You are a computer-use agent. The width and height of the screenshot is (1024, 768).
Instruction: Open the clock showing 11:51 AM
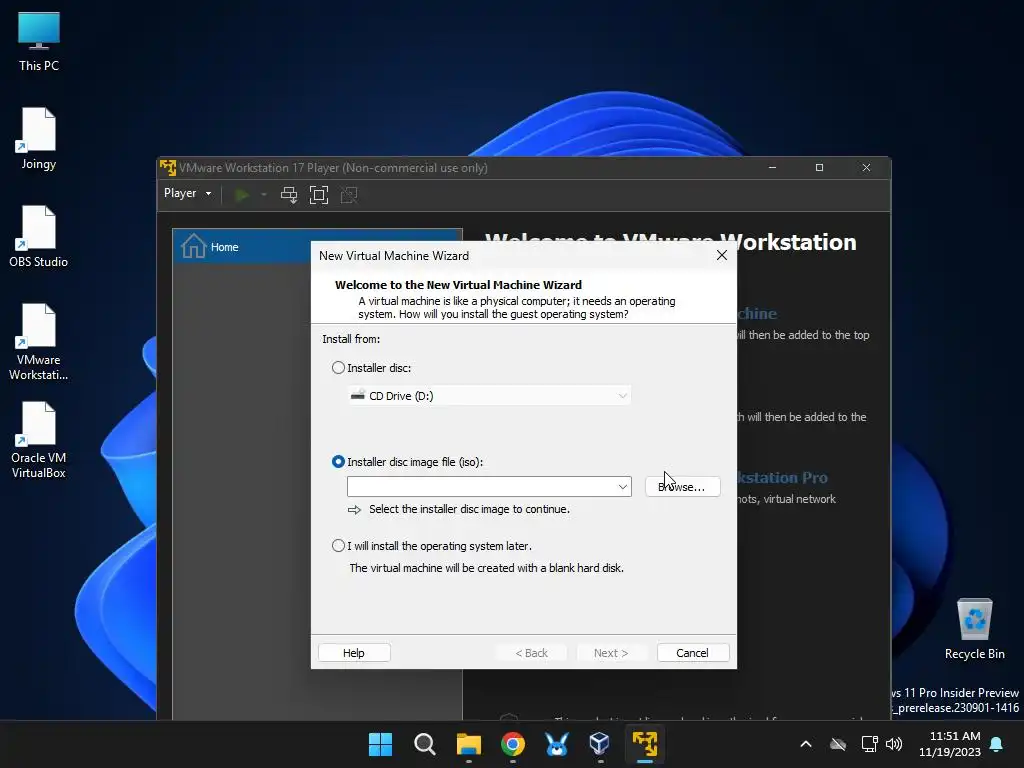click(950, 744)
